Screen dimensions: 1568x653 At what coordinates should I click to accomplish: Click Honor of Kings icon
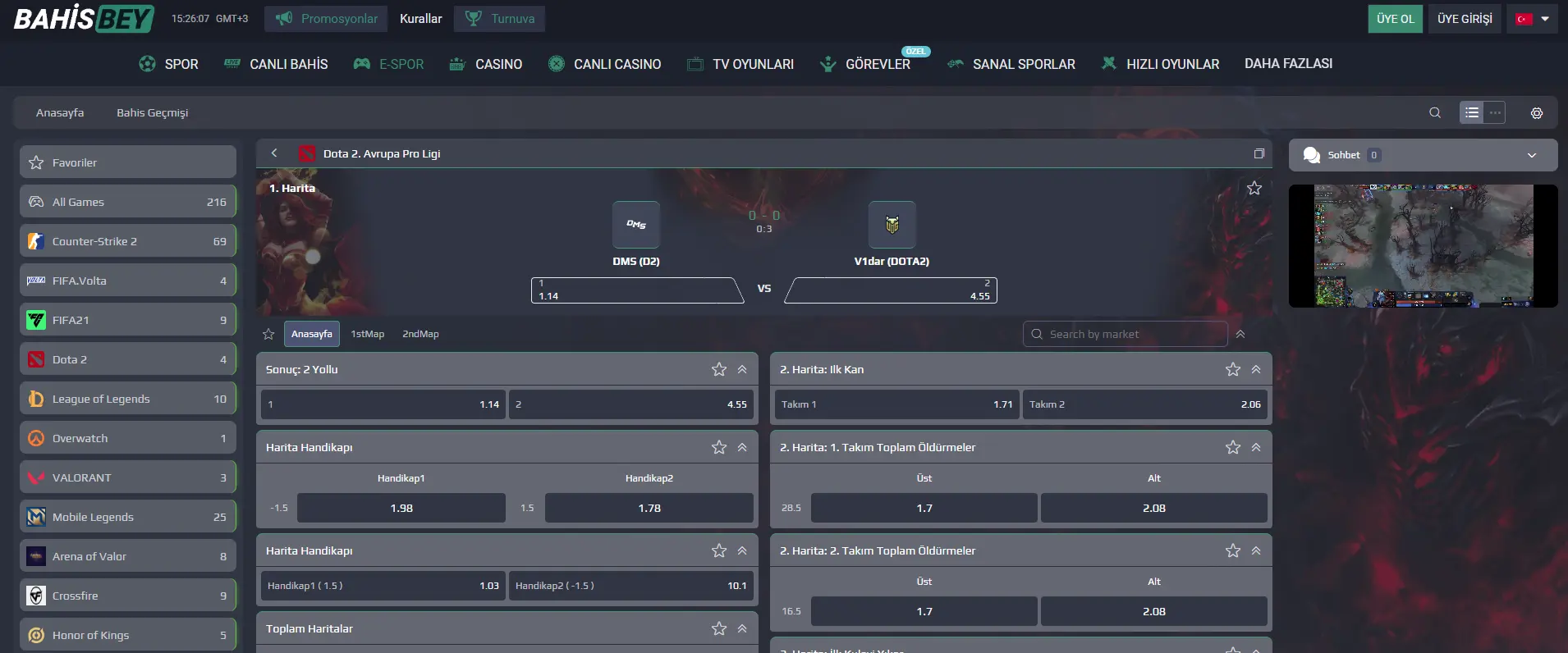click(x=36, y=635)
